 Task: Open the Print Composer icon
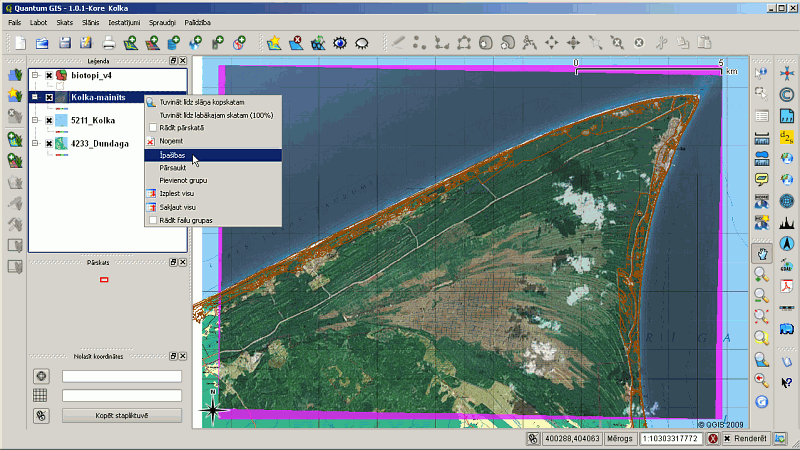coord(108,43)
